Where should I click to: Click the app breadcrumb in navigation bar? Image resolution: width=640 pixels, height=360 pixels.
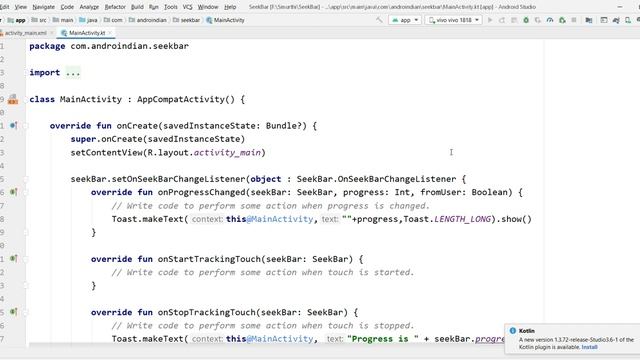17,20
